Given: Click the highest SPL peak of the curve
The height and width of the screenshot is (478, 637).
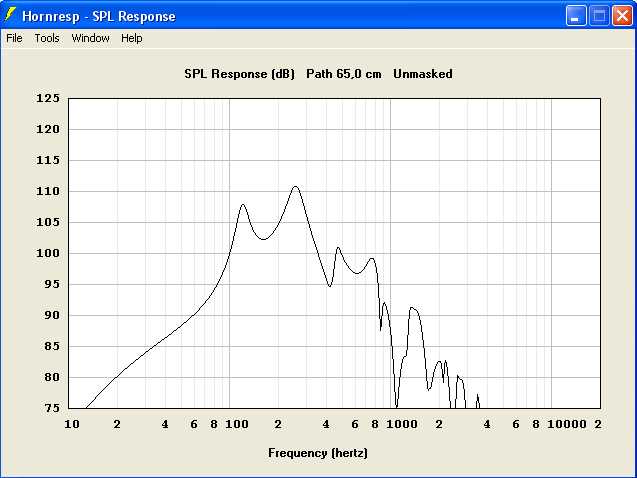Looking at the screenshot, I should point(295,187).
